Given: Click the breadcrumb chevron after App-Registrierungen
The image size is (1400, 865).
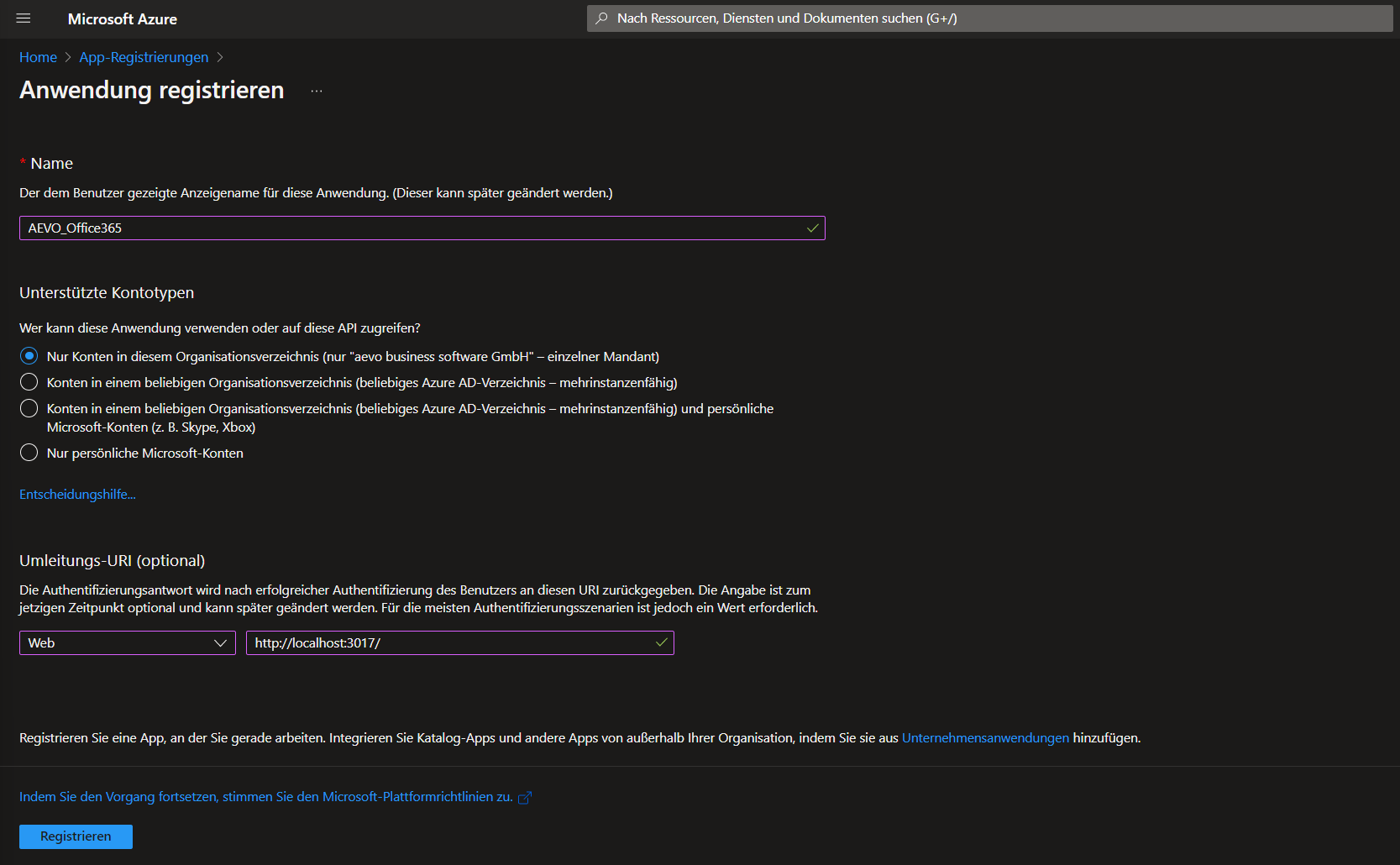Looking at the screenshot, I should (221, 57).
